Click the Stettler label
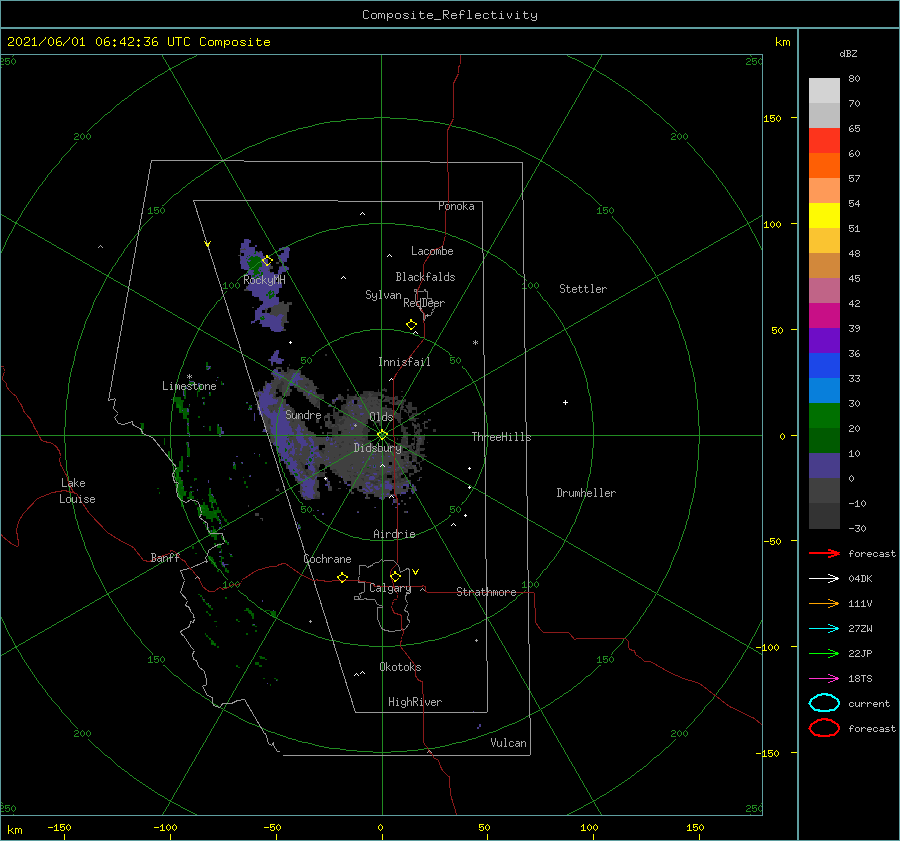 [x=583, y=289]
